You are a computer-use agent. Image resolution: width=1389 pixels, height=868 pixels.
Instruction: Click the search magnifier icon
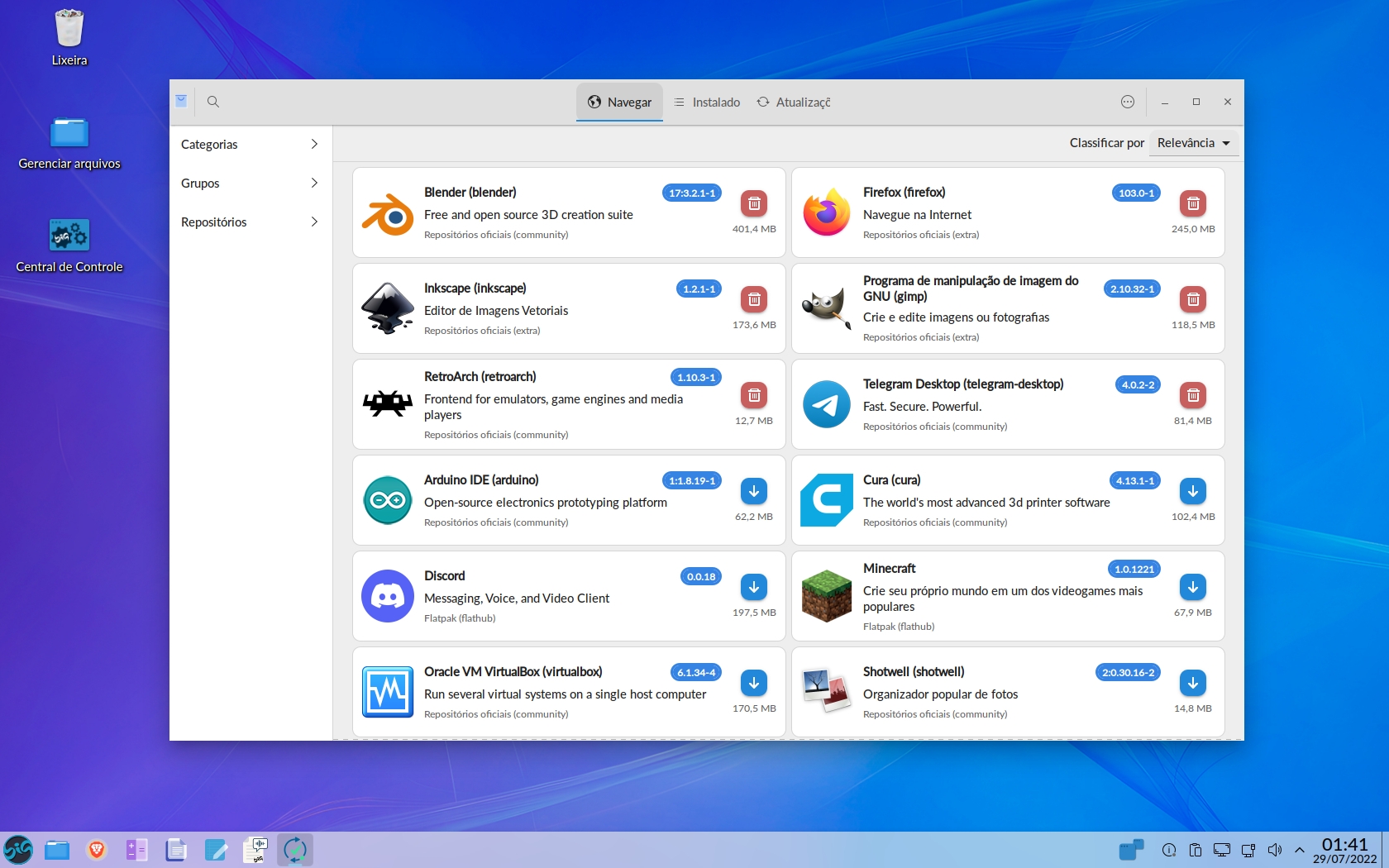click(212, 102)
